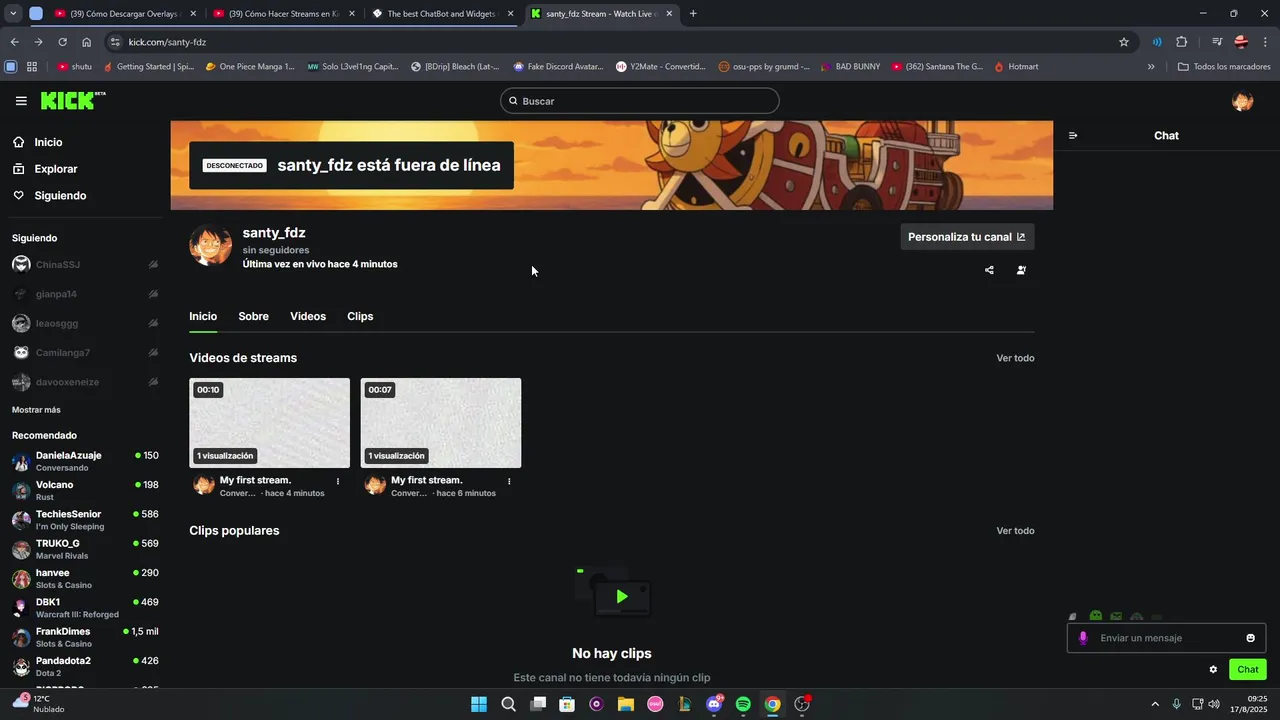Collapse the chat panel using its header icon
1280x720 pixels.
[1073, 136]
